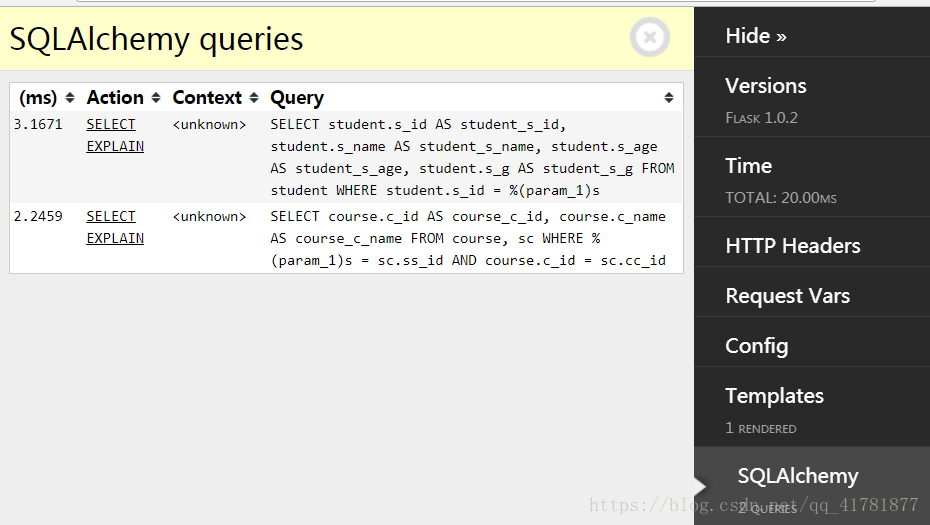Click <unknown> context in first row

click(209, 125)
